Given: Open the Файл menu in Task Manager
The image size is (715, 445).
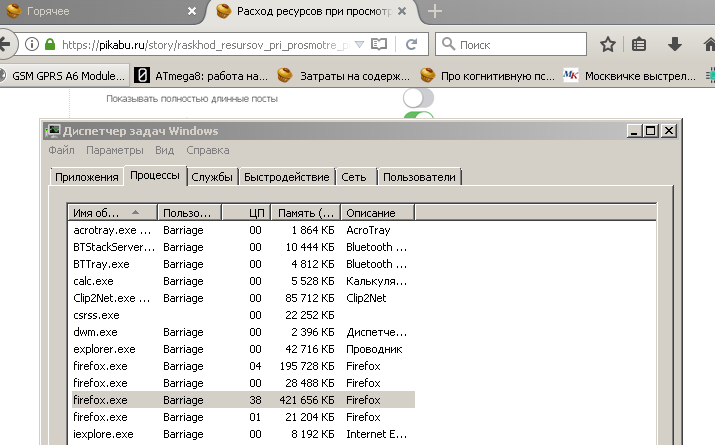Looking at the screenshot, I should 61,150.
